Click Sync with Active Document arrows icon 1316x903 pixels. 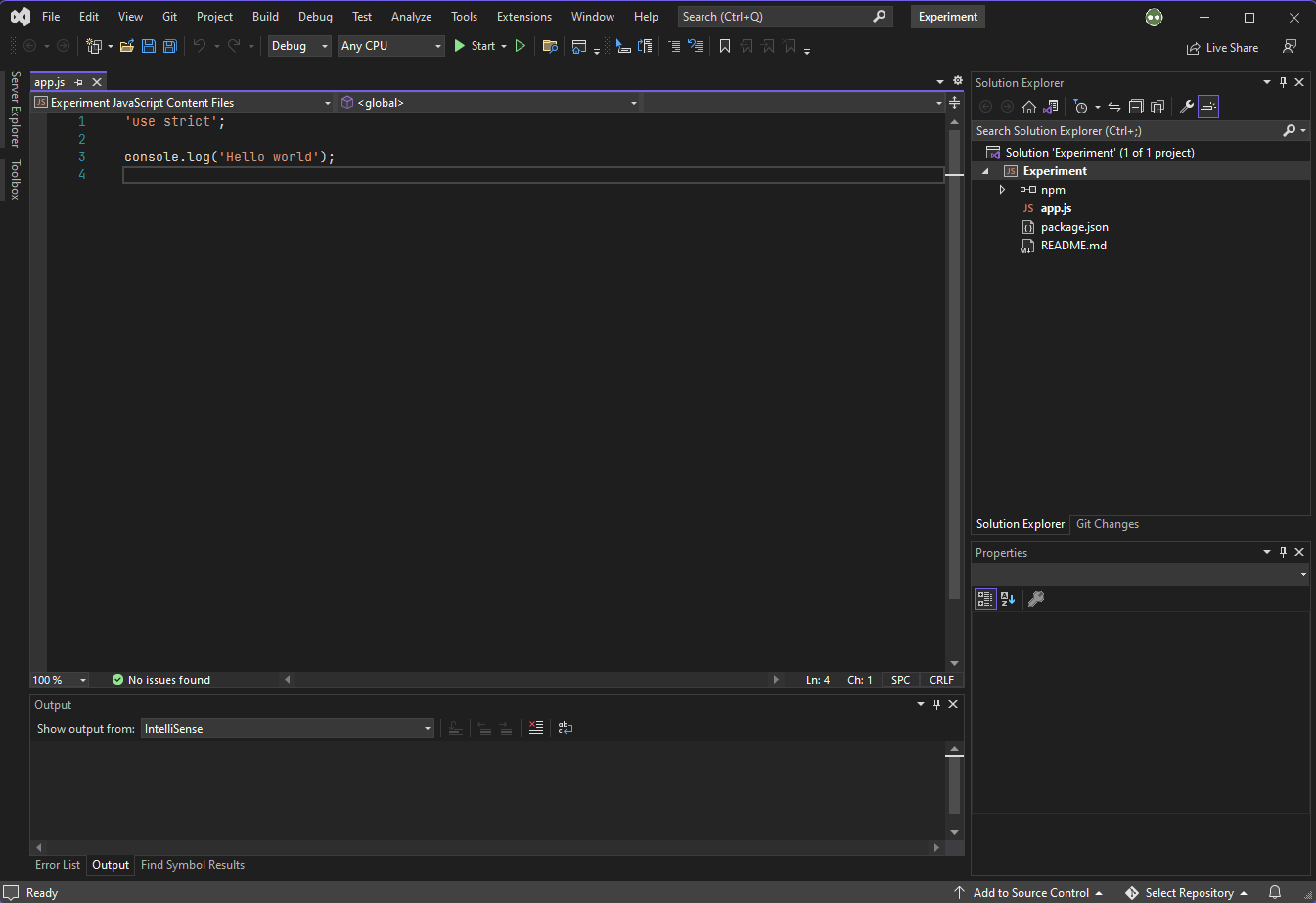[x=1114, y=107]
